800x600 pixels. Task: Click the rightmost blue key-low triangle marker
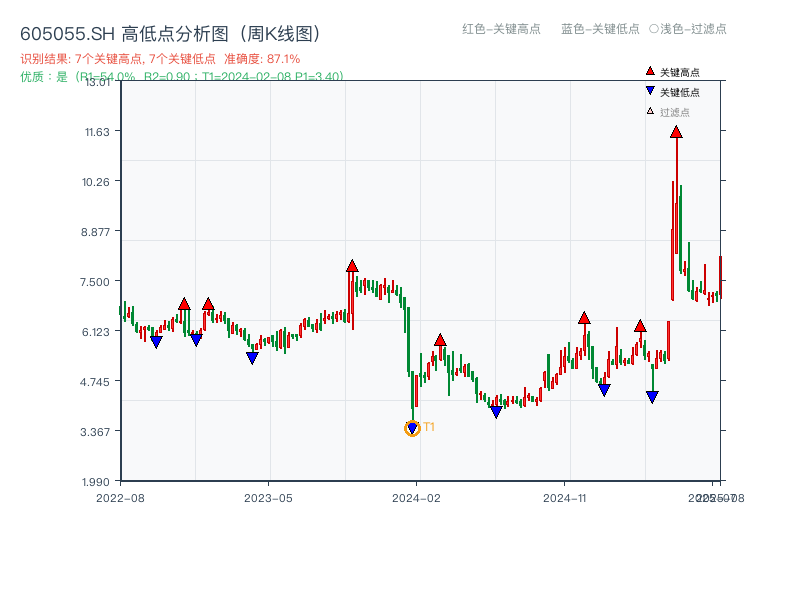(x=652, y=397)
